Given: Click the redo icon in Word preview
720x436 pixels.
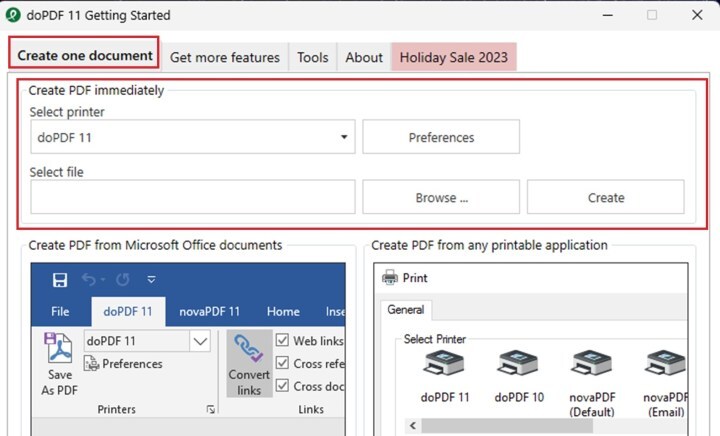Looking at the screenshot, I should coord(123,279).
